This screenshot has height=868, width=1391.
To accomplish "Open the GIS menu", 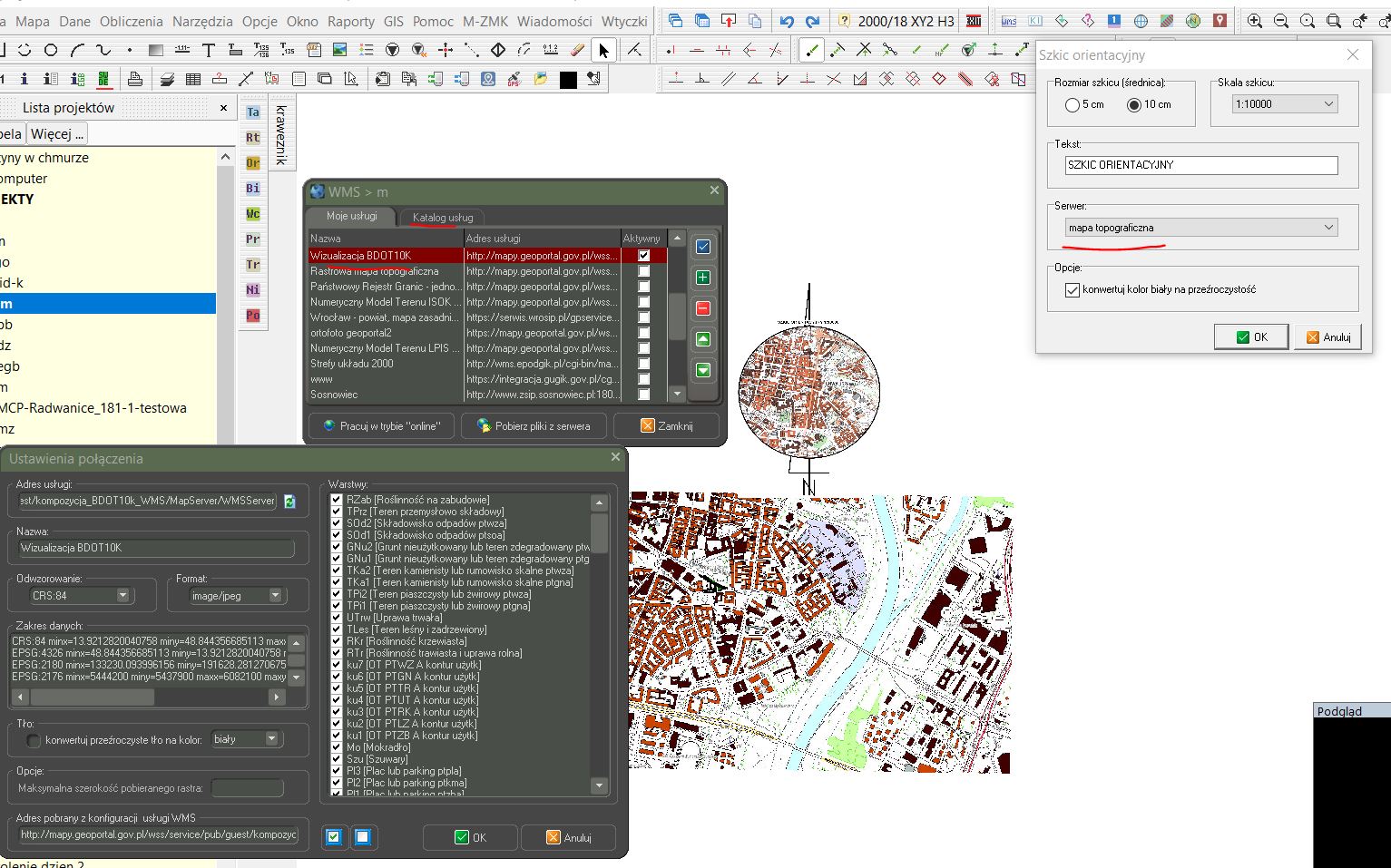I will 394,21.
